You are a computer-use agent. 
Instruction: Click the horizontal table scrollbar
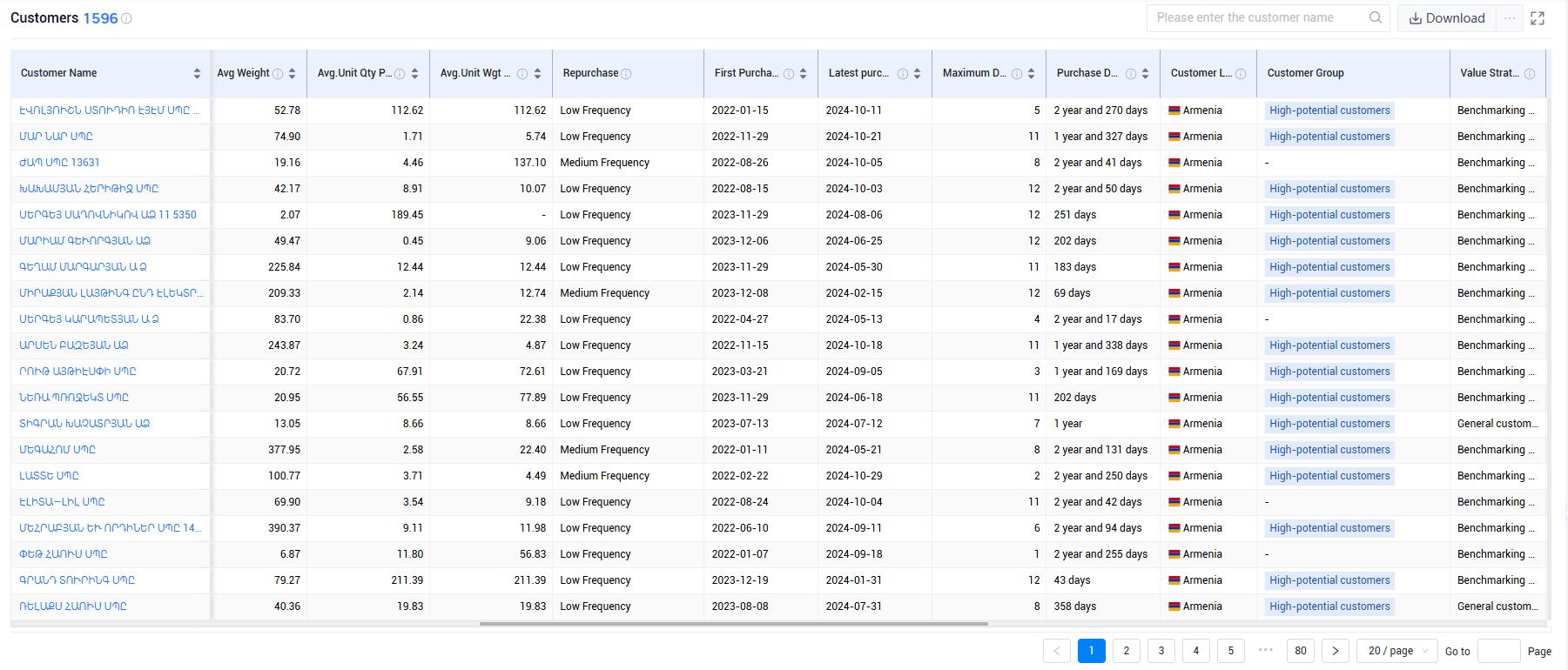pos(734,624)
